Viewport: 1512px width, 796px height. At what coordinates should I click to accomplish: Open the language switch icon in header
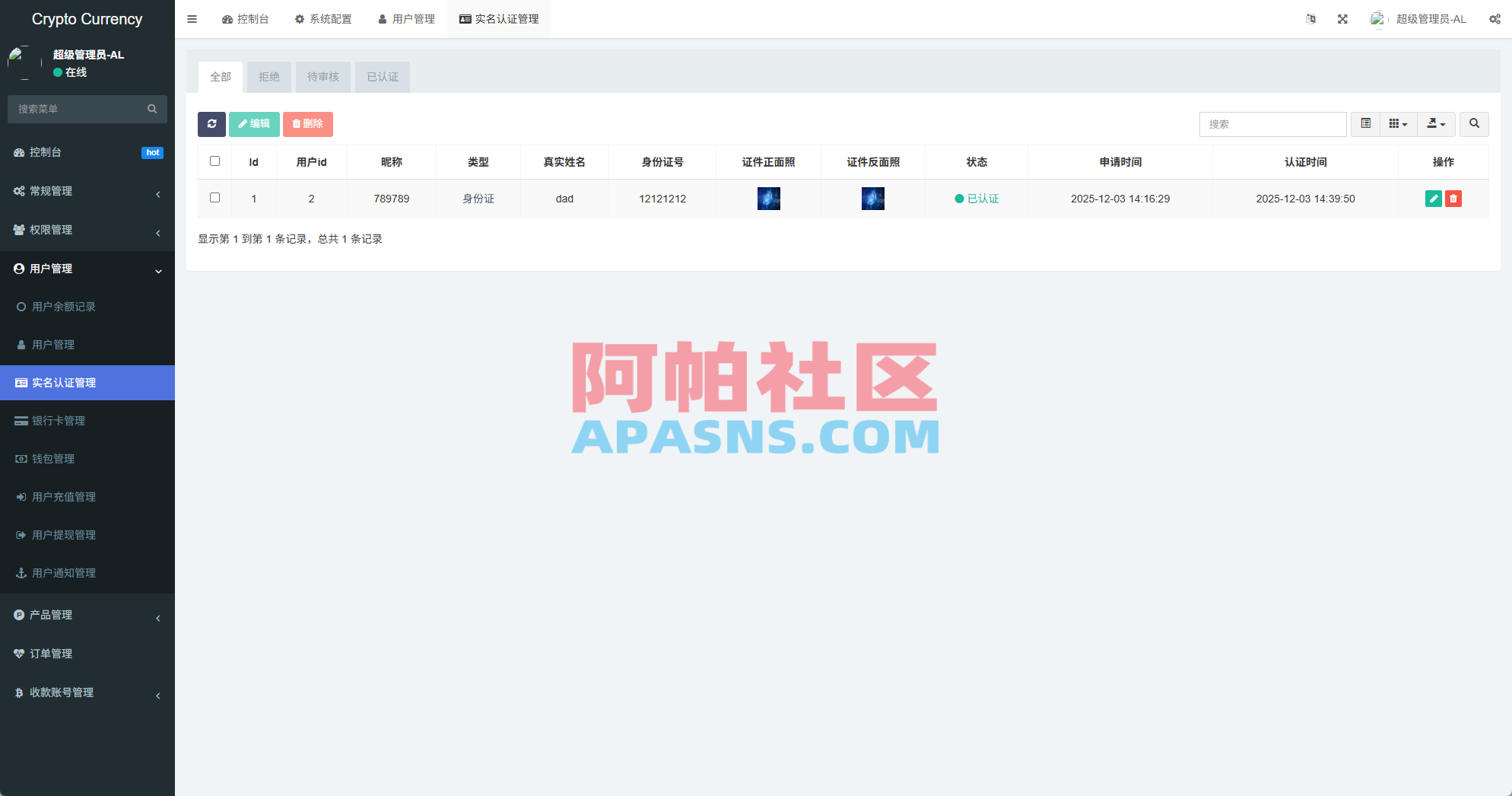click(1310, 19)
